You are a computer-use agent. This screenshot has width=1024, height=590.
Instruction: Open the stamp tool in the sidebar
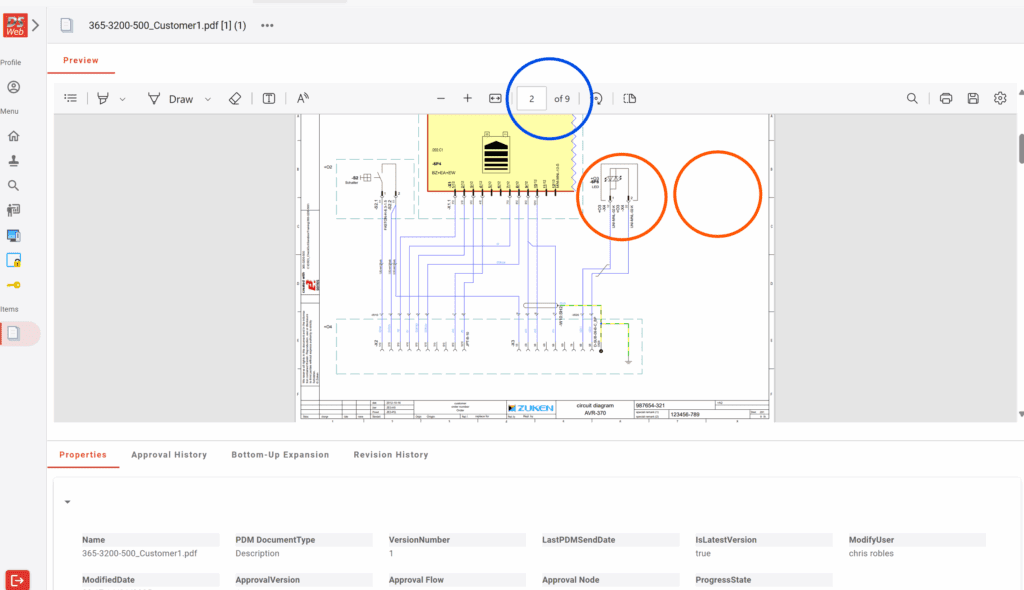point(13,160)
